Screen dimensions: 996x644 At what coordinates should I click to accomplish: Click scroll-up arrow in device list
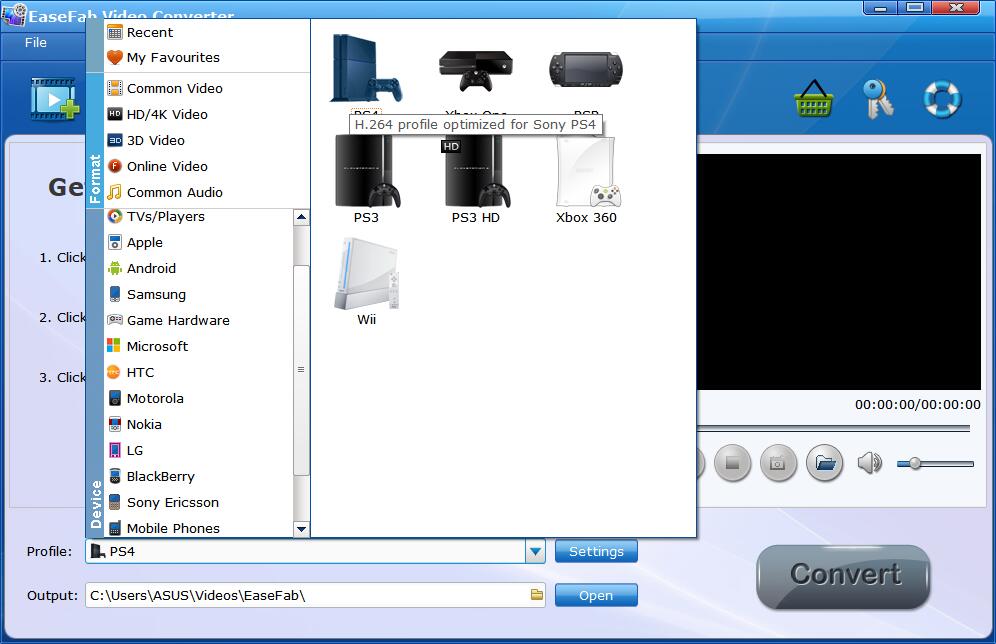[302, 217]
